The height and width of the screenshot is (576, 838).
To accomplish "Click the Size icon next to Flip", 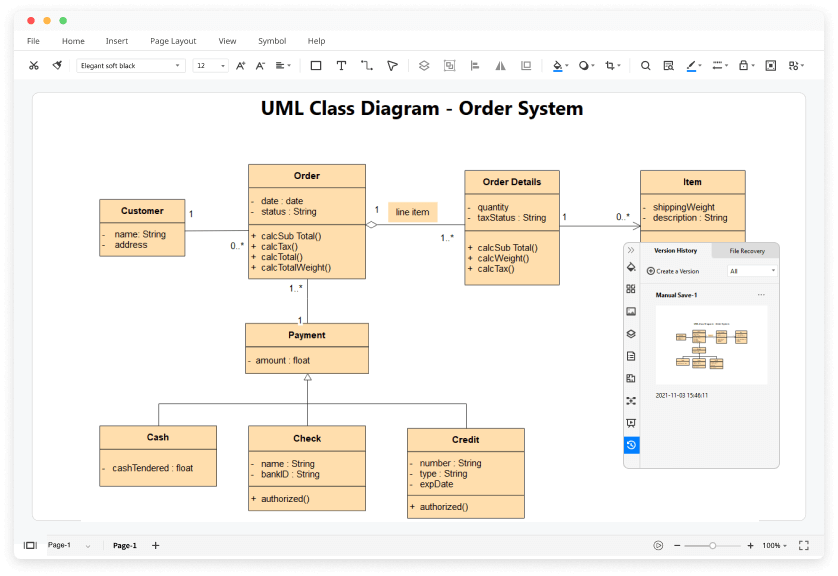I will coord(526,66).
